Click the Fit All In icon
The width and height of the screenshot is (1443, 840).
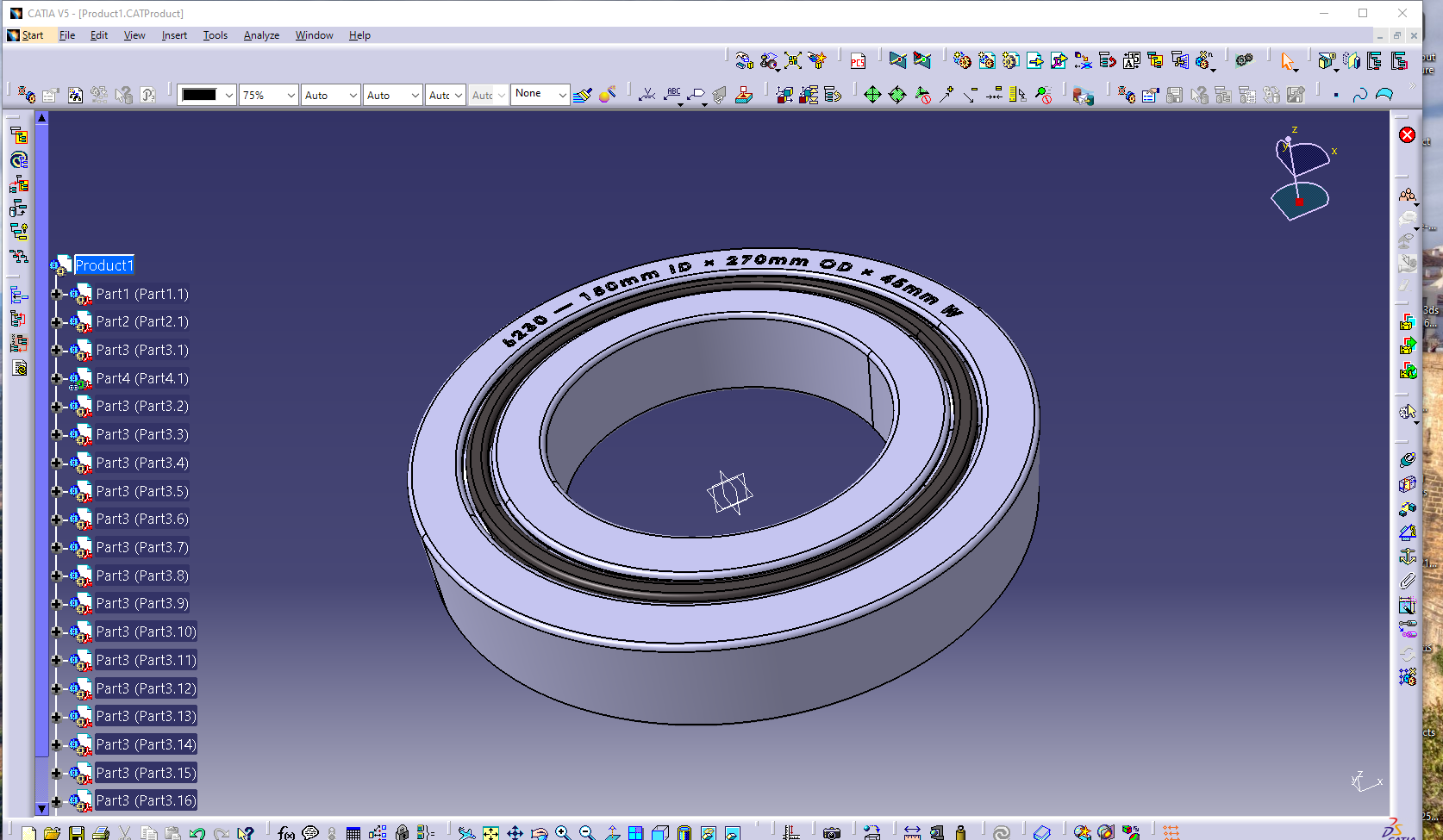(x=490, y=833)
